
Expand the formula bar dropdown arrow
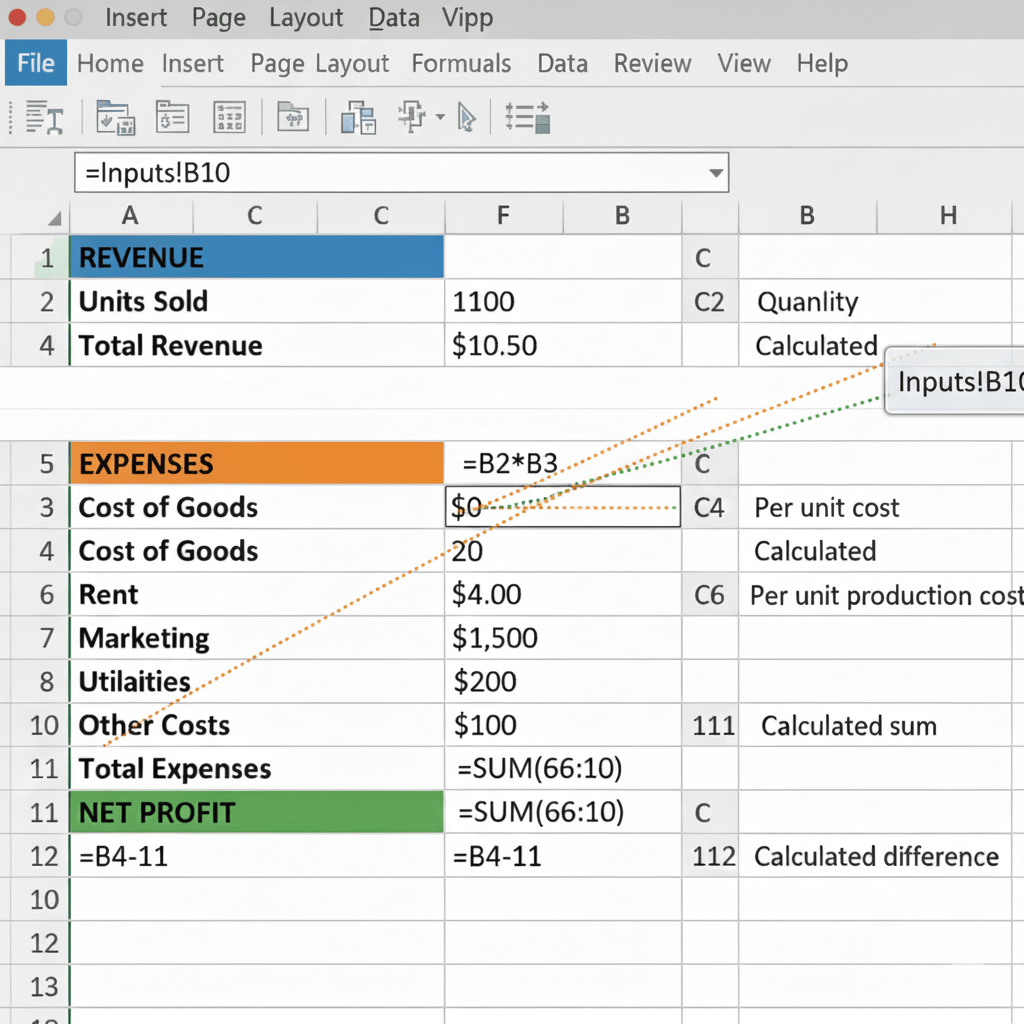pyautogui.click(x=716, y=172)
